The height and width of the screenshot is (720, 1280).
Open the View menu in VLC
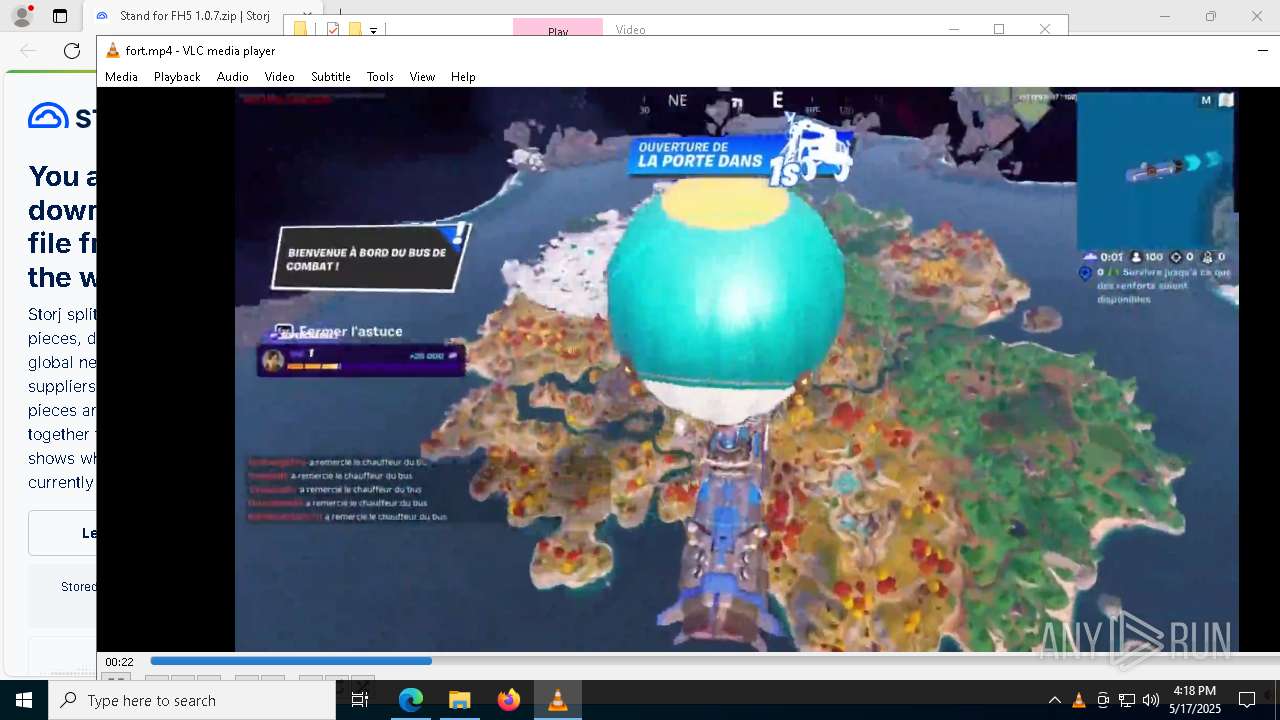click(x=422, y=77)
